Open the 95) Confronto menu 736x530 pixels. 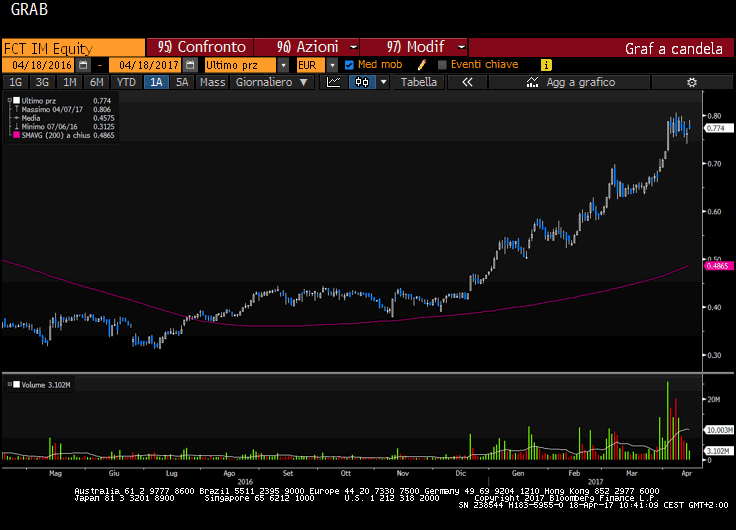(201, 47)
